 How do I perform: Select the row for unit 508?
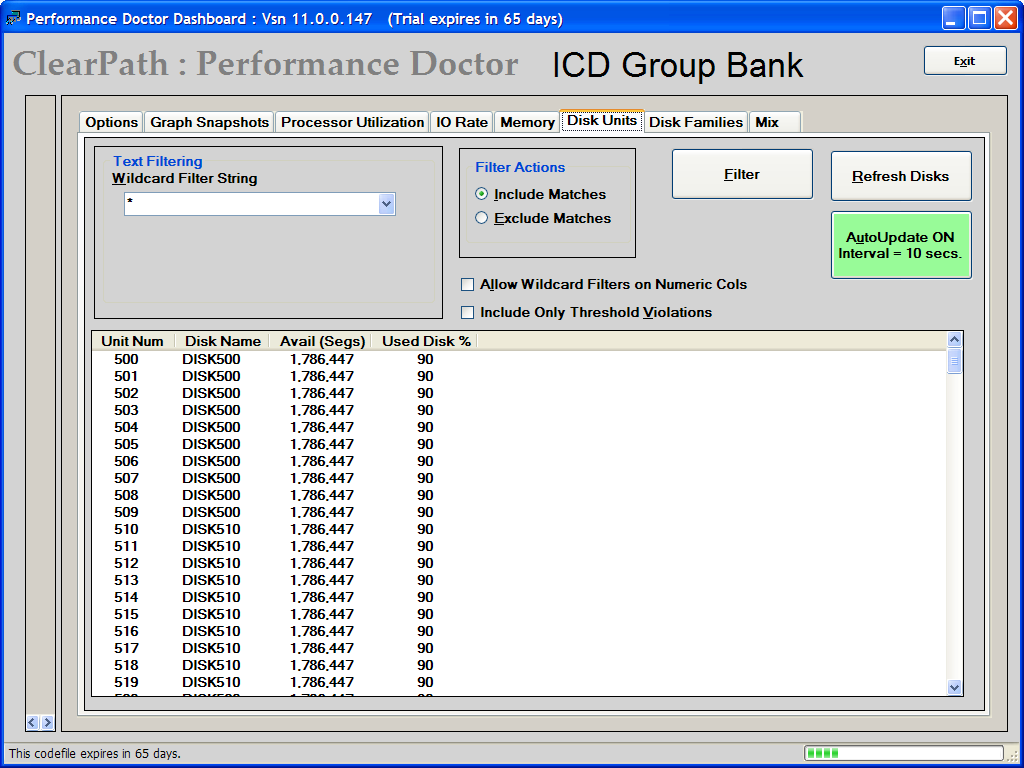pos(519,495)
